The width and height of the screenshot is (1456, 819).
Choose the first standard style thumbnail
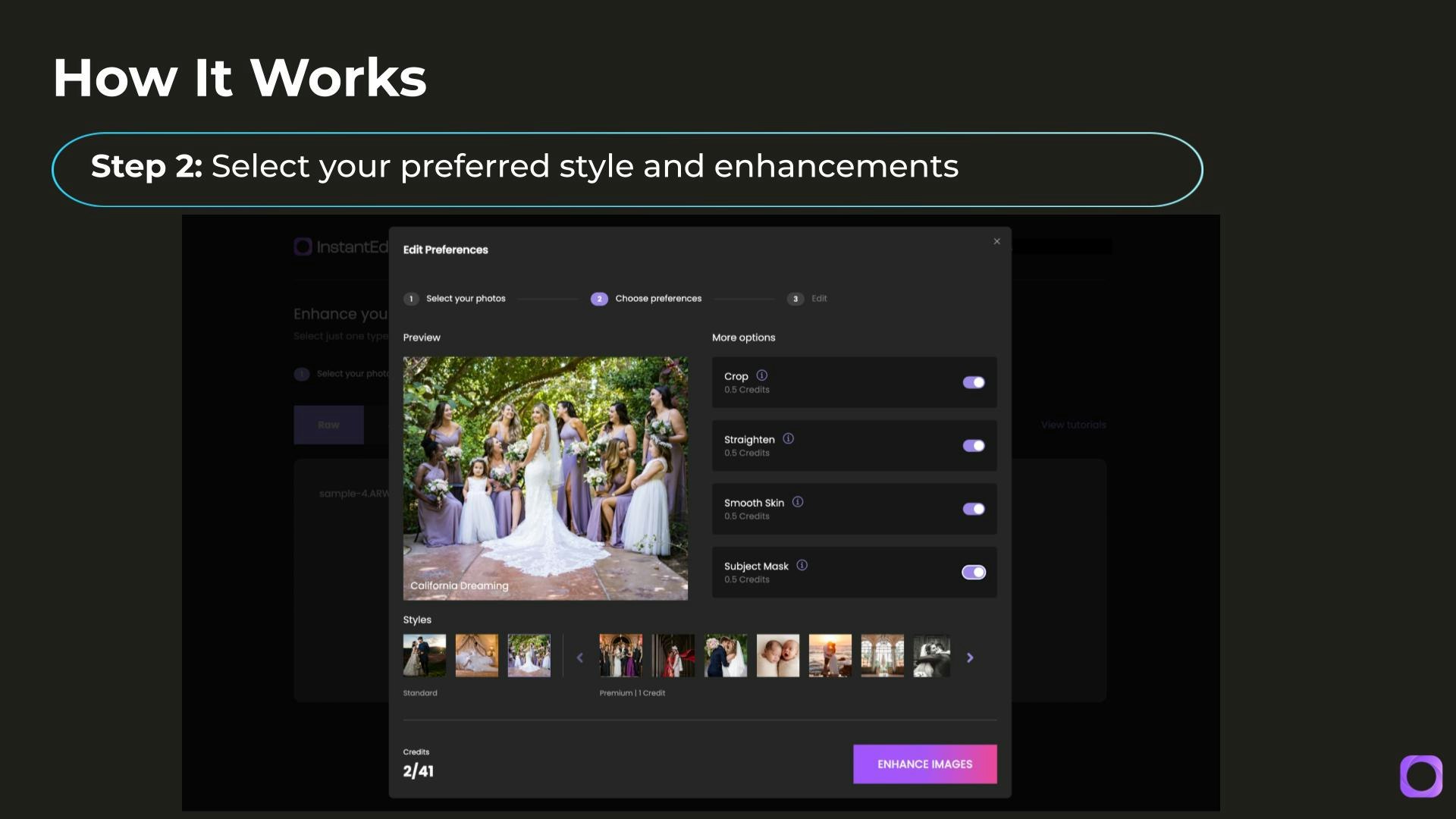pyautogui.click(x=425, y=656)
